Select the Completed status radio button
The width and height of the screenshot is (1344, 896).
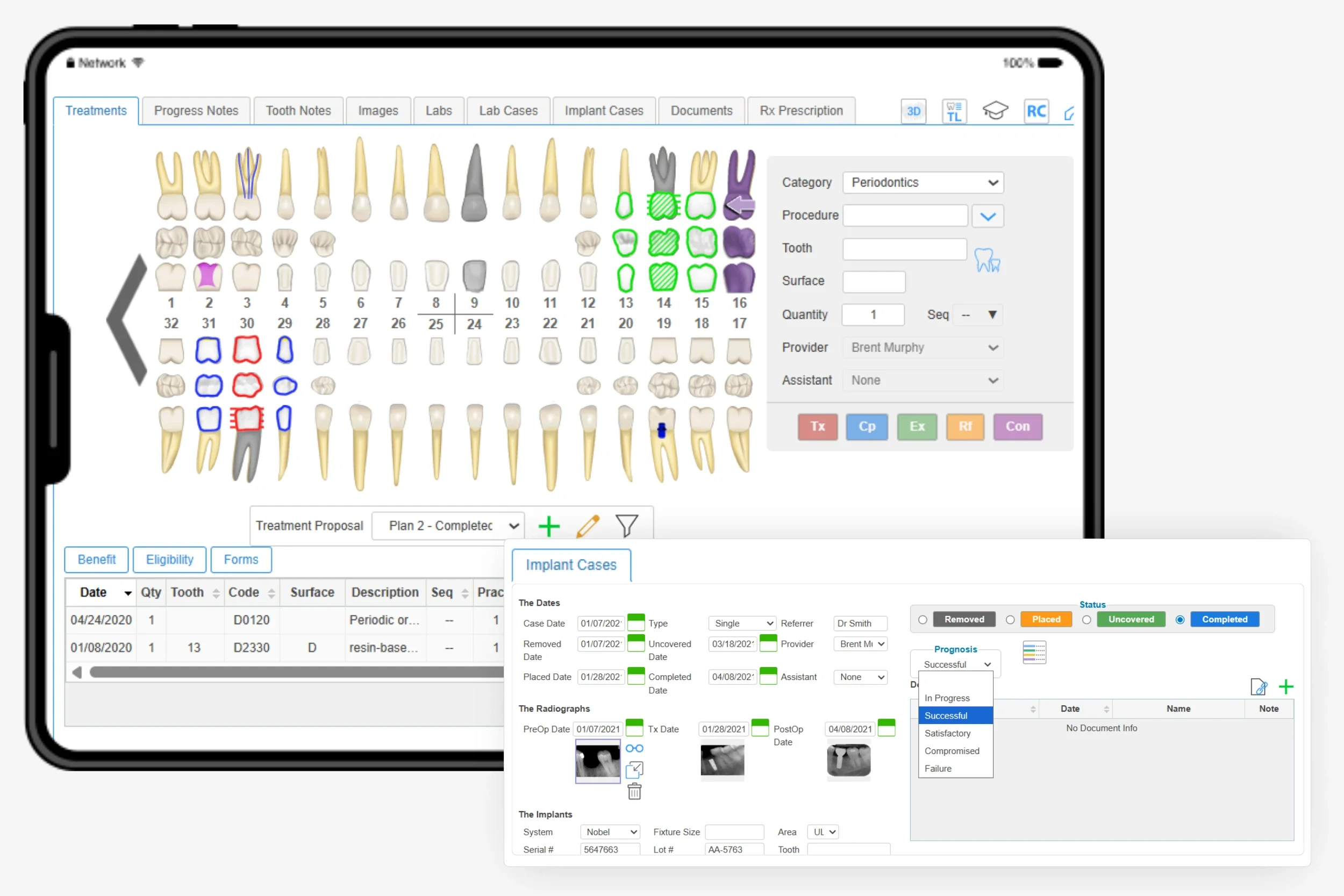[x=1181, y=619]
